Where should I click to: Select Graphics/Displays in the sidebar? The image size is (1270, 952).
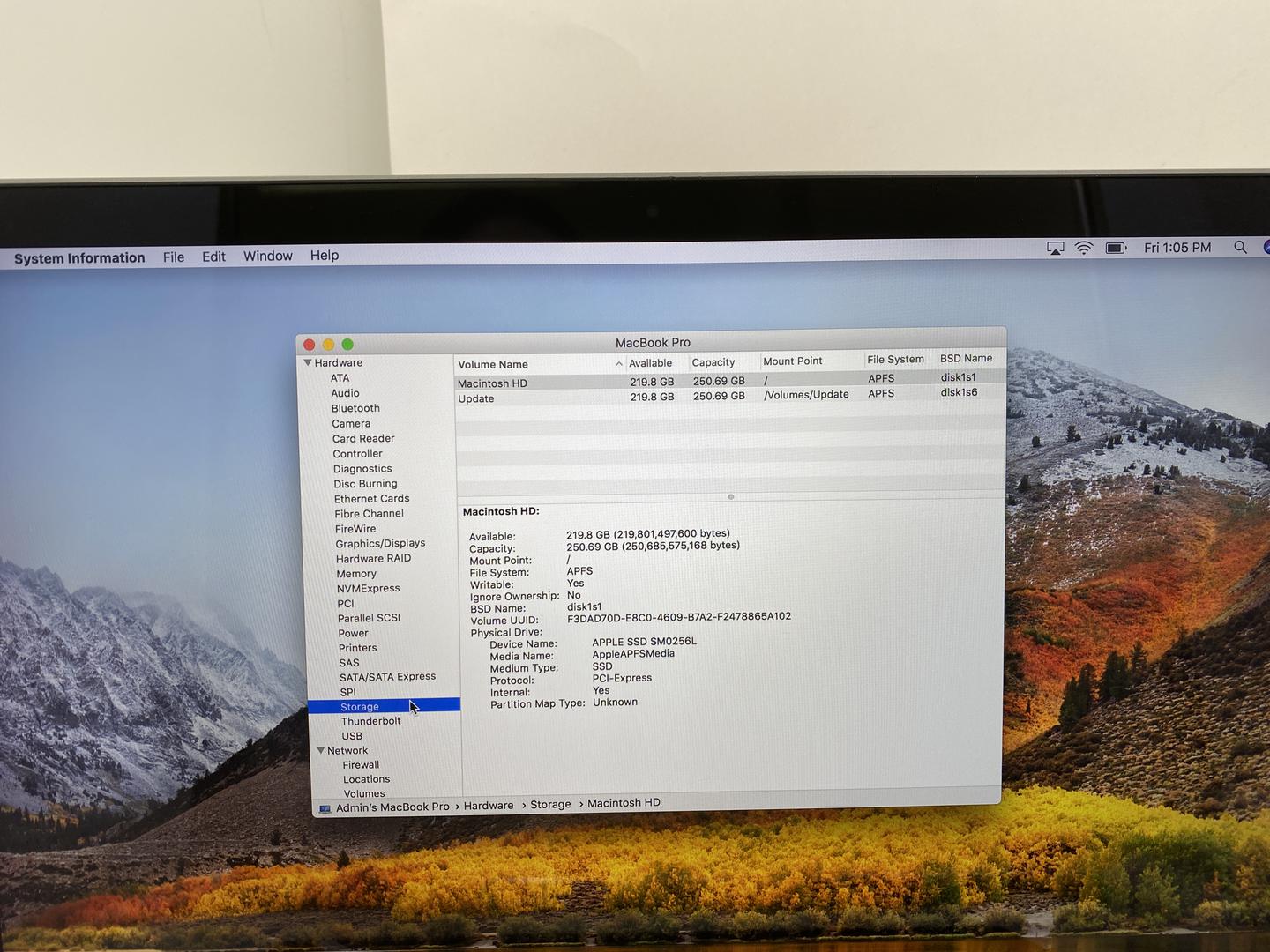[380, 543]
